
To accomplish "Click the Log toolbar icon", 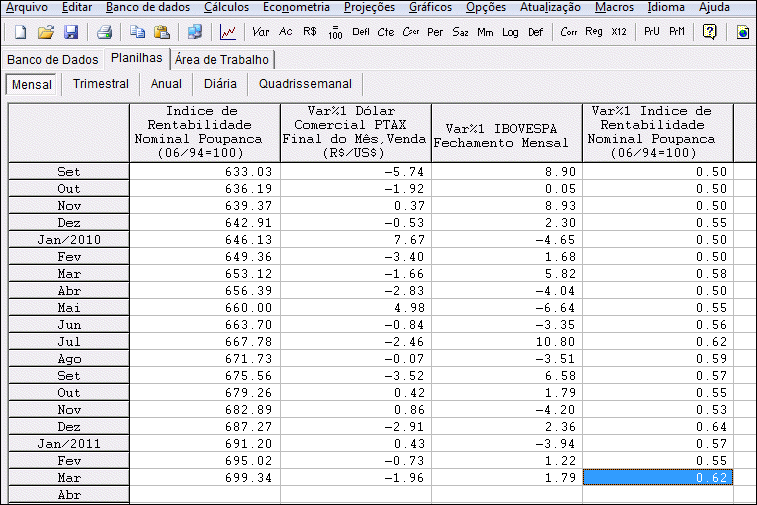I will (x=510, y=32).
